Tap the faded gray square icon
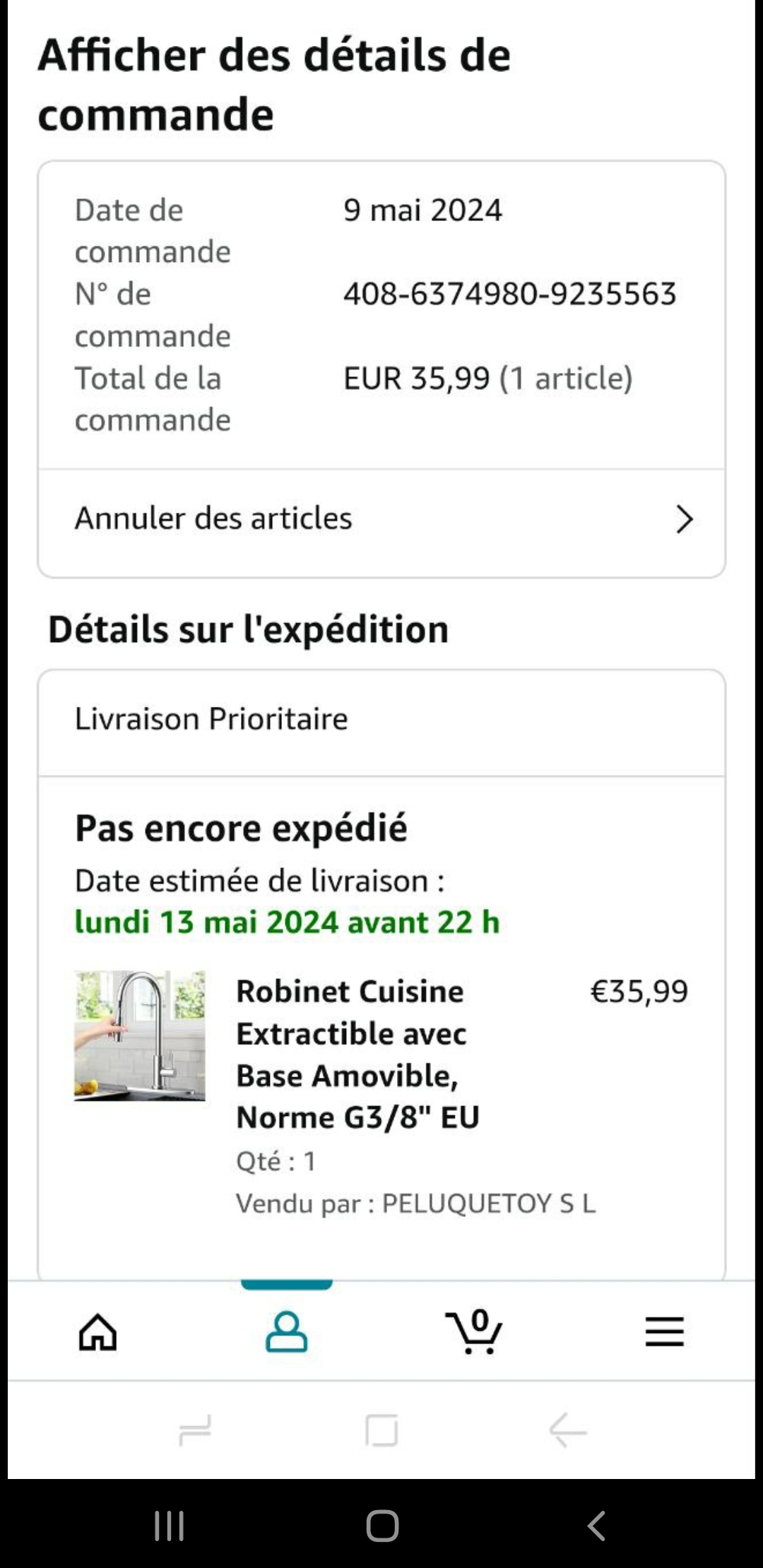 click(381, 1431)
